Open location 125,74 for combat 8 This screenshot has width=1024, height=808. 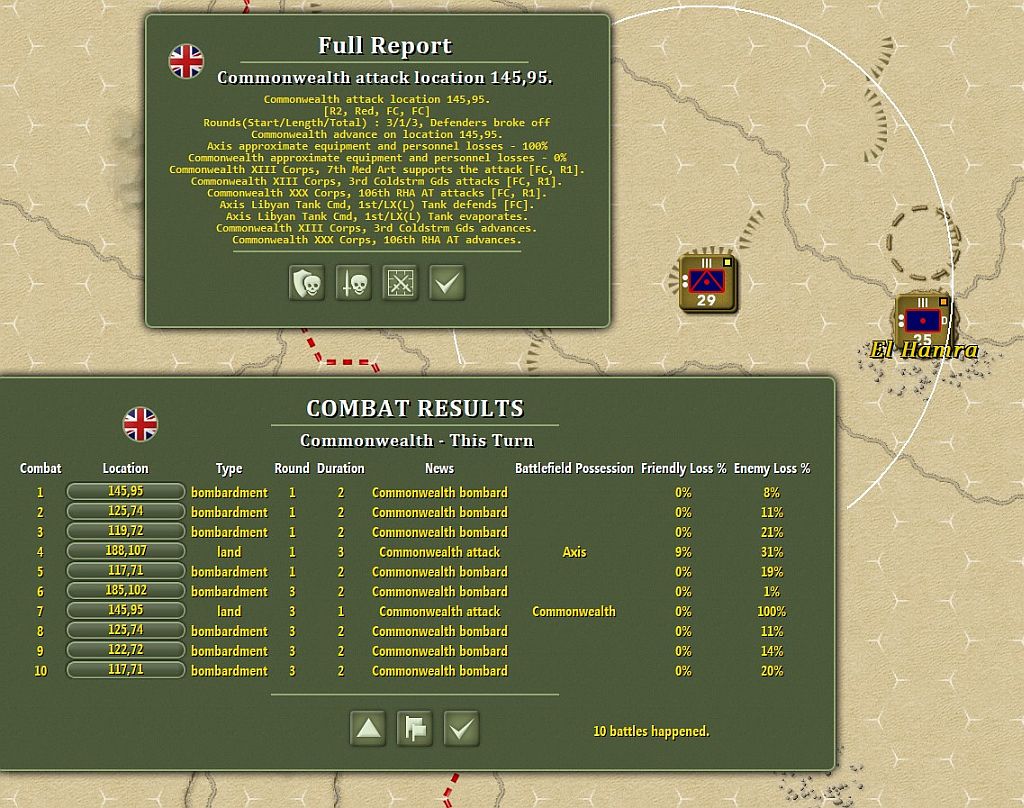[125, 630]
